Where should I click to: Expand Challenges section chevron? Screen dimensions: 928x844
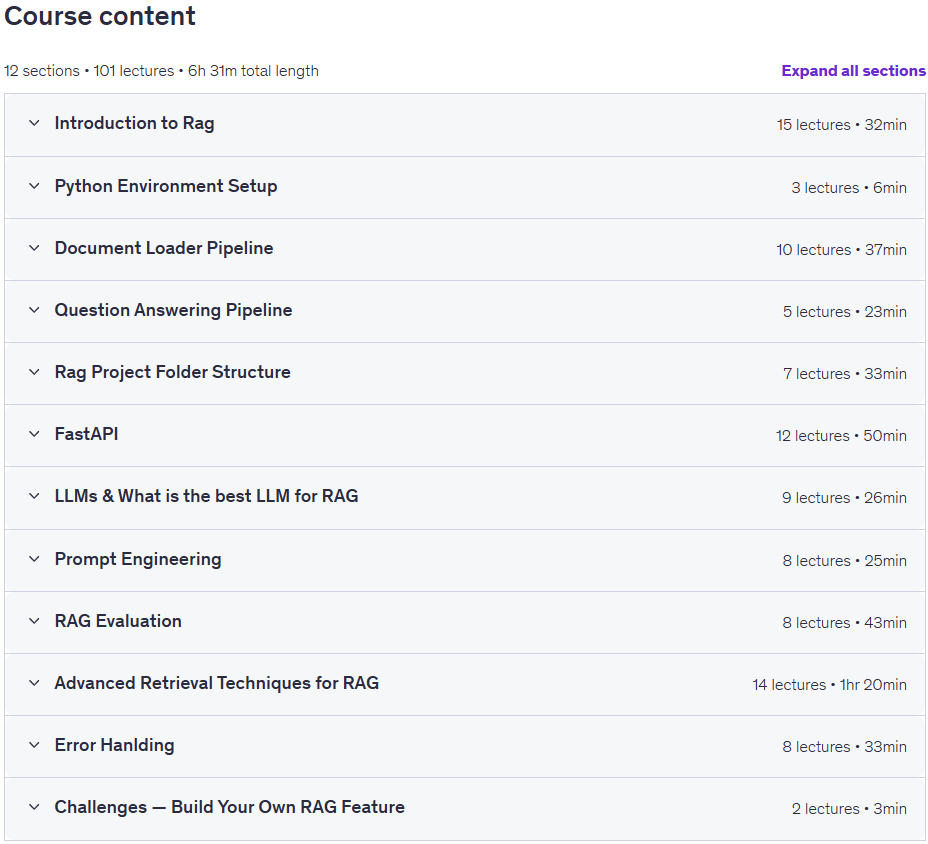tap(34, 807)
